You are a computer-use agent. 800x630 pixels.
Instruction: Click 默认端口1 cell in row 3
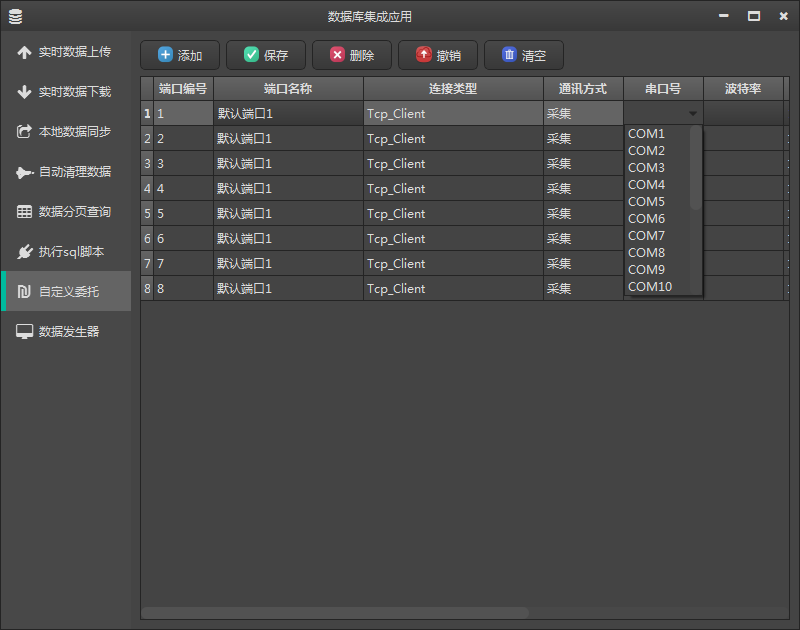point(288,163)
